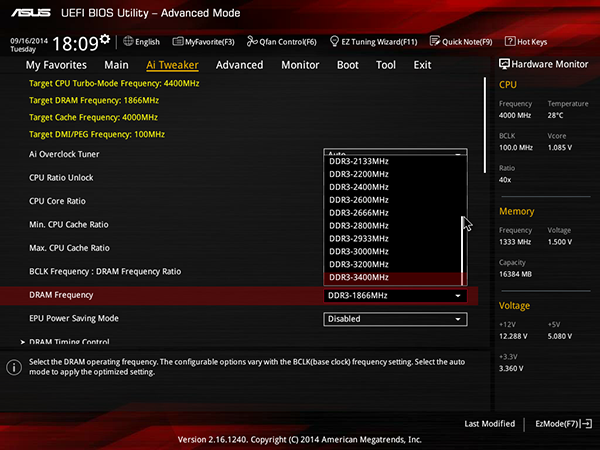
Task: Click the Hardware Monitor screen icon
Action: click(504, 64)
